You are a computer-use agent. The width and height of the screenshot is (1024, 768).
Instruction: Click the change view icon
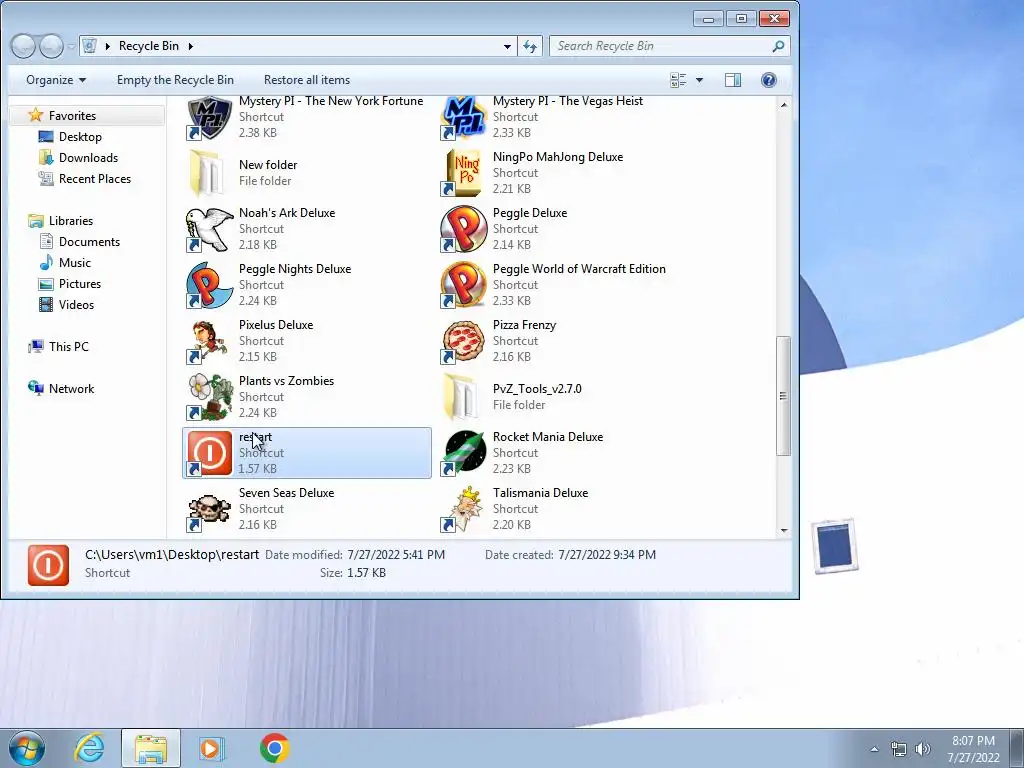click(x=678, y=80)
